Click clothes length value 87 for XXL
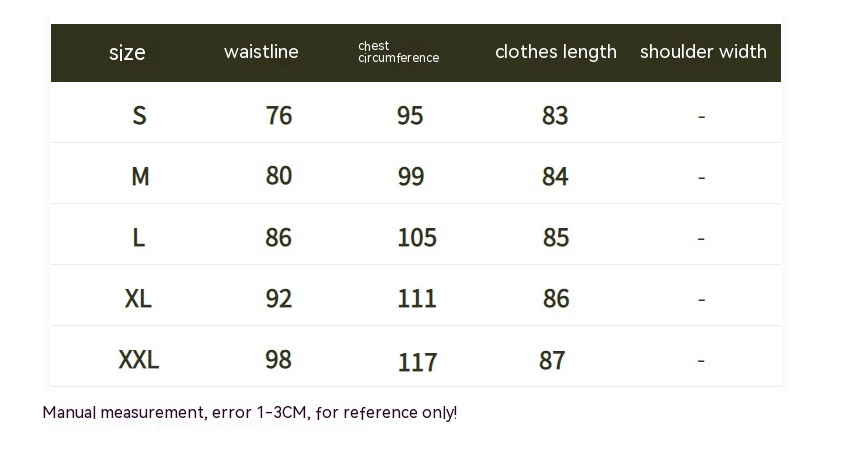The height and width of the screenshot is (461, 851). (552, 360)
